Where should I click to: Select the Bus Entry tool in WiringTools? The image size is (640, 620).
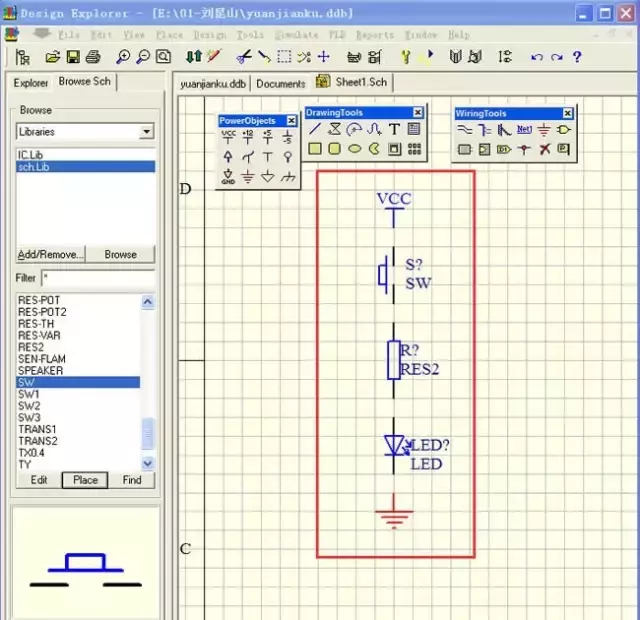pos(504,130)
